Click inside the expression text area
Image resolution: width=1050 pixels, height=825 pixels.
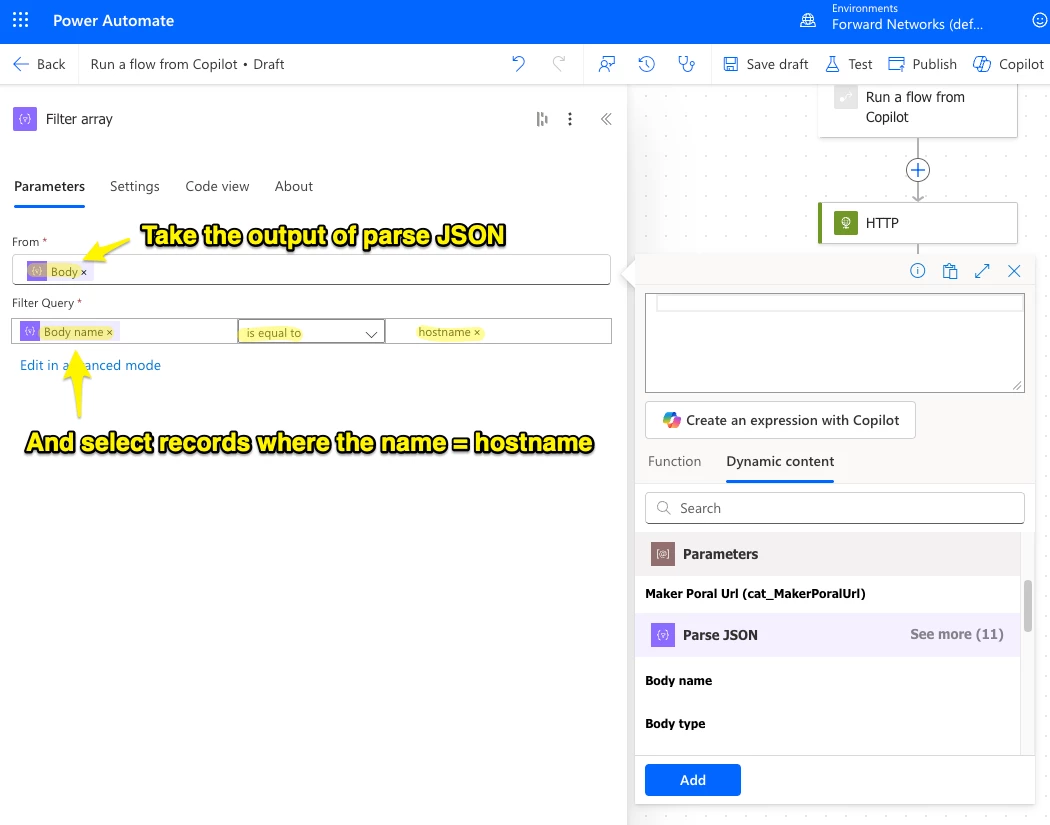pyautogui.click(x=834, y=343)
